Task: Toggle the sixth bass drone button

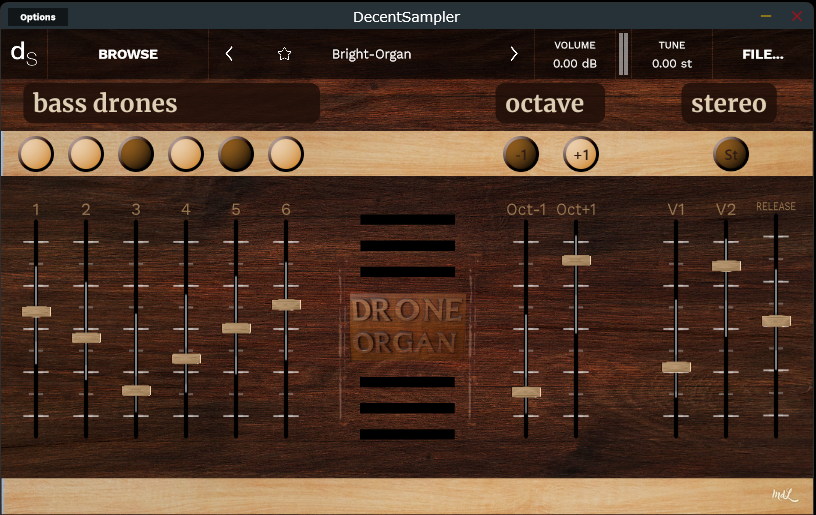Action: [286, 154]
